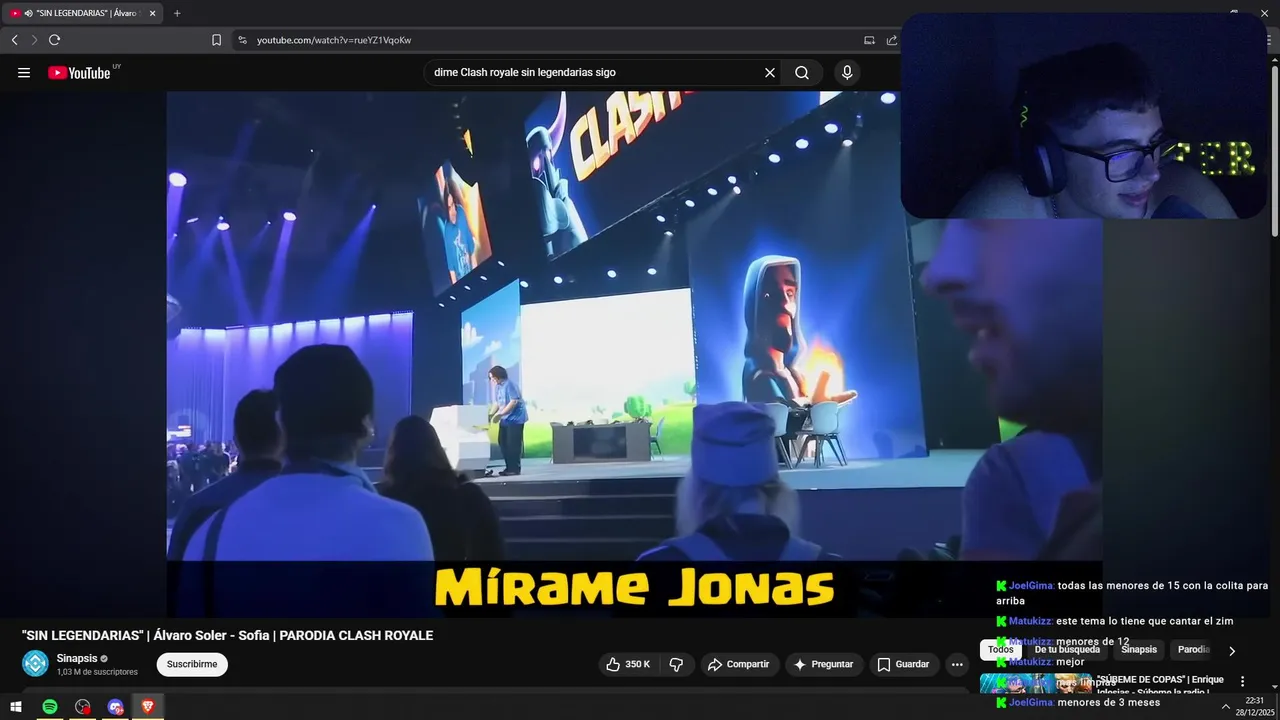Open more actions three-dot menu
Screen dimensions: 1280x720
pos(957,664)
